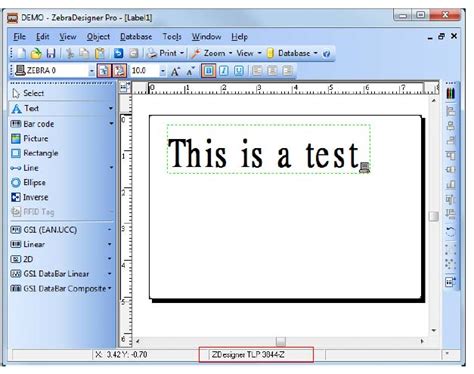Click the Open file folder icon
Image resolution: width=474 pixels, height=374 pixels.
(36, 53)
